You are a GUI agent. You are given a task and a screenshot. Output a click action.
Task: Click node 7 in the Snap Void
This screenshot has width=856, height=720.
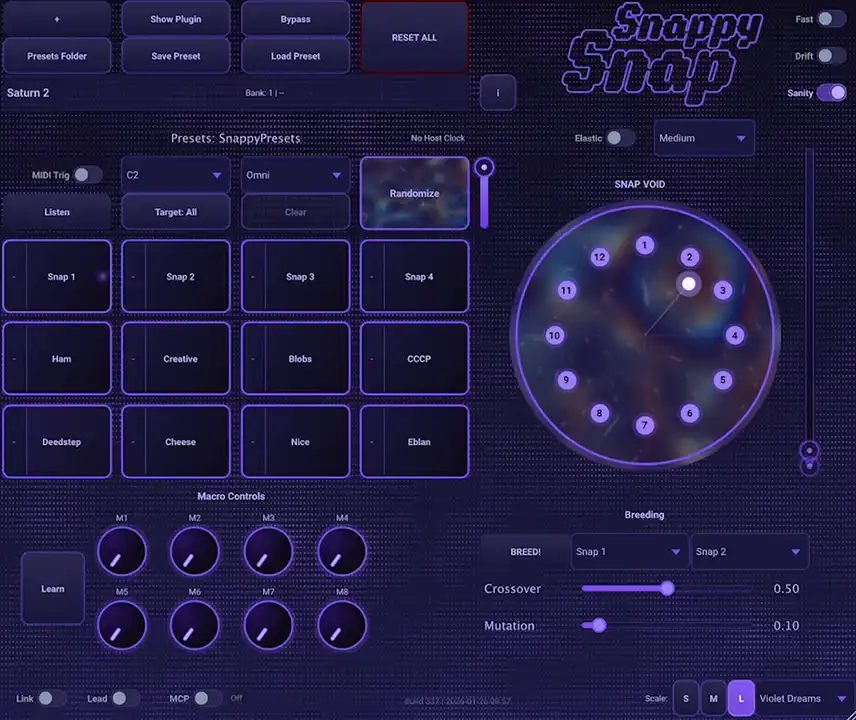[645, 426]
